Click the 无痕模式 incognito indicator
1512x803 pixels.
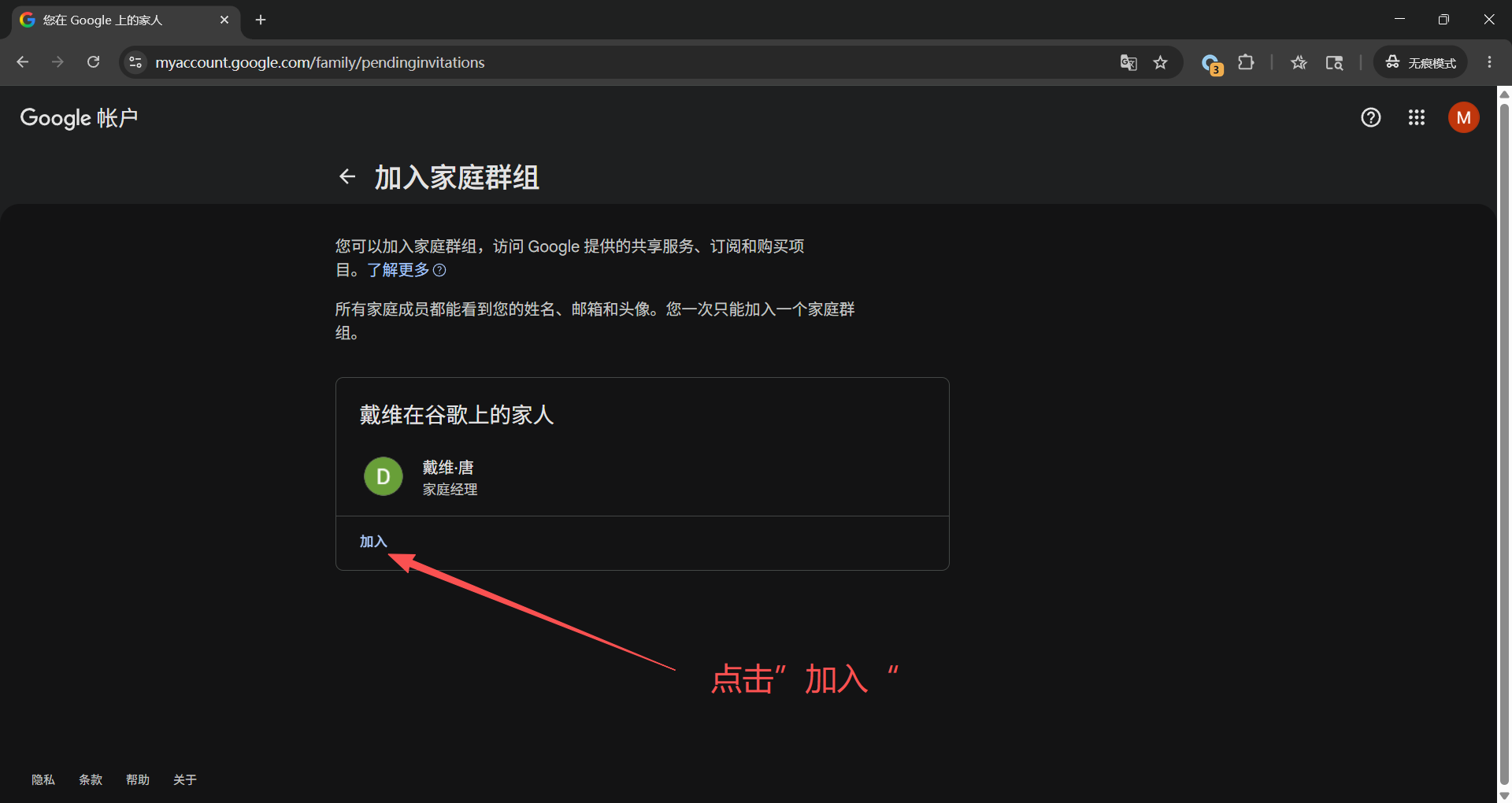pyautogui.click(x=1421, y=62)
